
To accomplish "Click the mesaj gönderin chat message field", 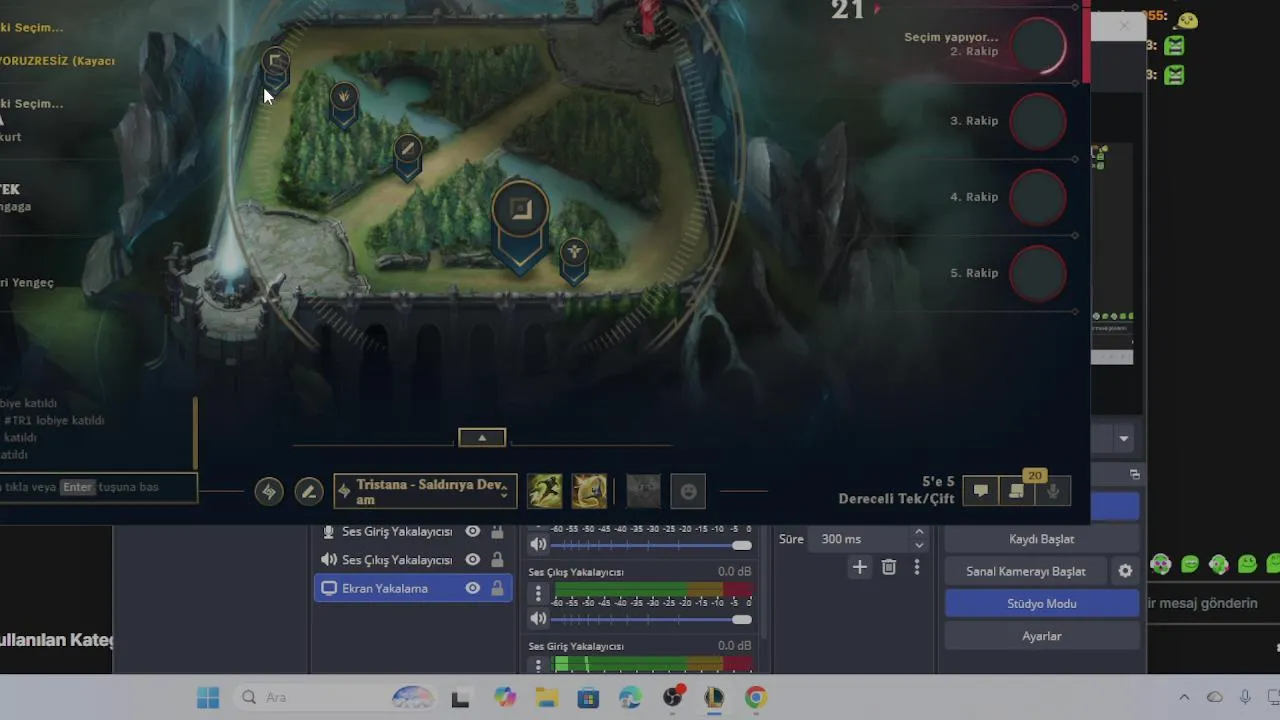I will click(1213, 603).
